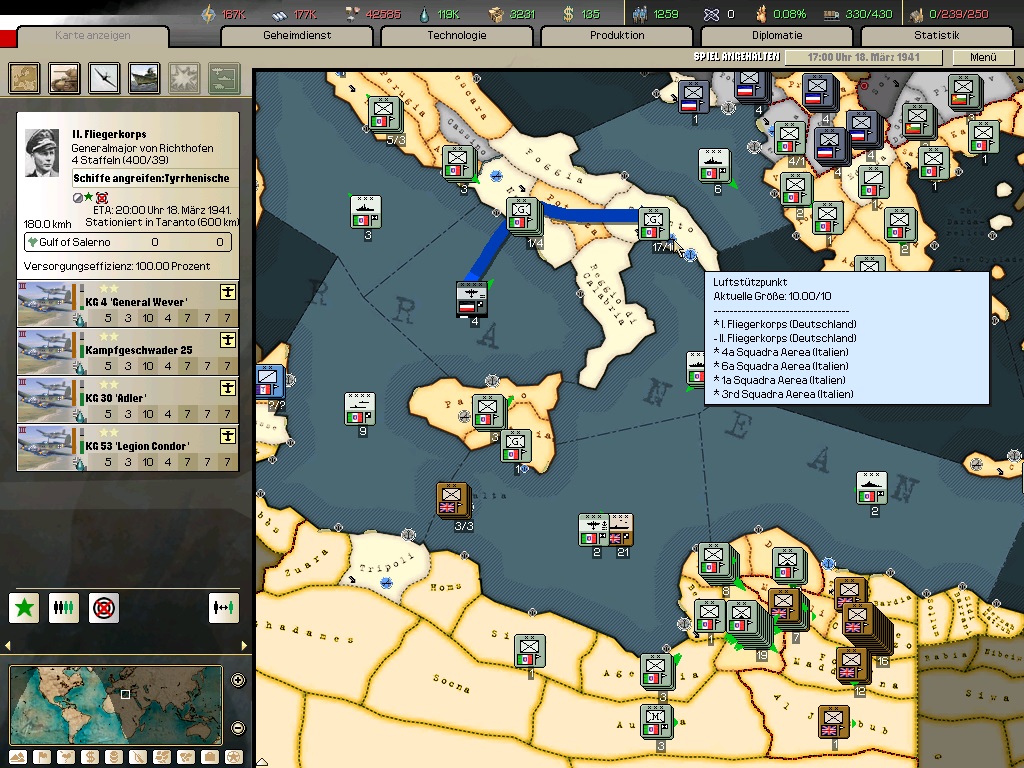Screen dimensions: 1024x768
Task: Switch to the dollar-sign economic map mode
Action: pyautogui.click(x=90, y=758)
